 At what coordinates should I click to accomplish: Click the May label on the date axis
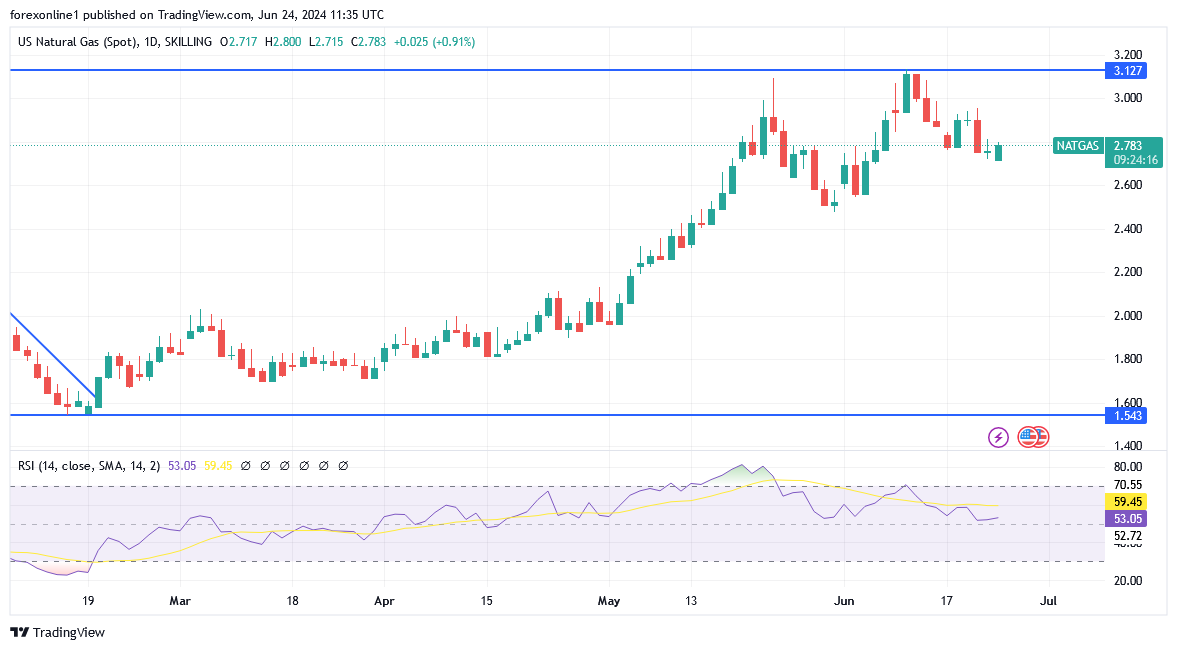(x=608, y=602)
